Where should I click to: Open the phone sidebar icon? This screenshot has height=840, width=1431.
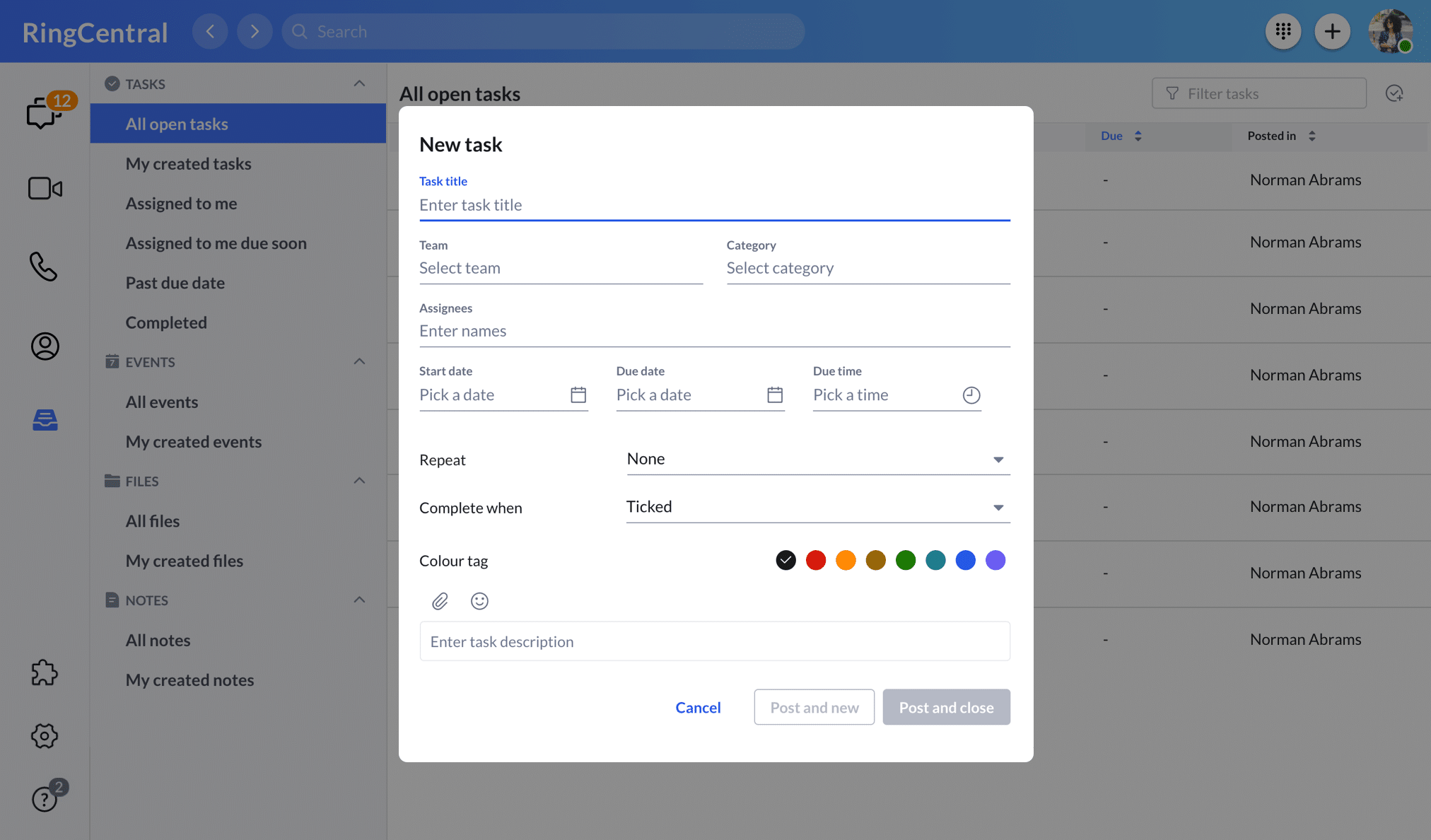point(44,267)
